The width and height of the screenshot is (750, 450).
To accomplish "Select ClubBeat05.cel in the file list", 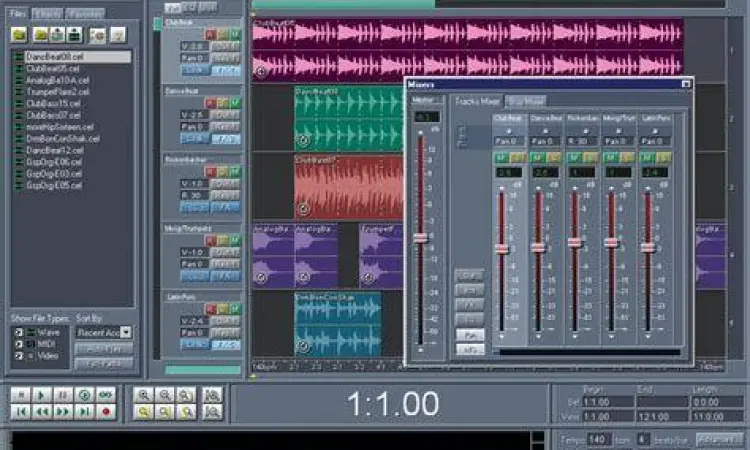I will [53, 68].
